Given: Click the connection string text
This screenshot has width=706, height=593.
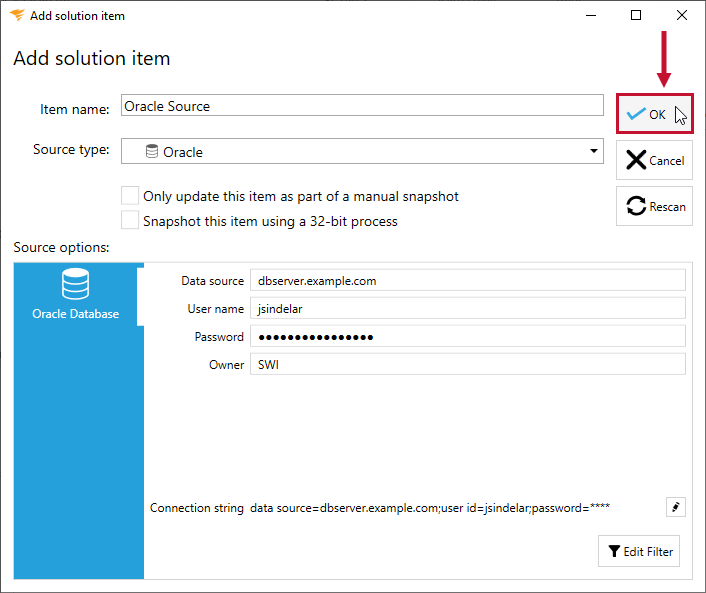Looking at the screenshot, I should [430, 508].
